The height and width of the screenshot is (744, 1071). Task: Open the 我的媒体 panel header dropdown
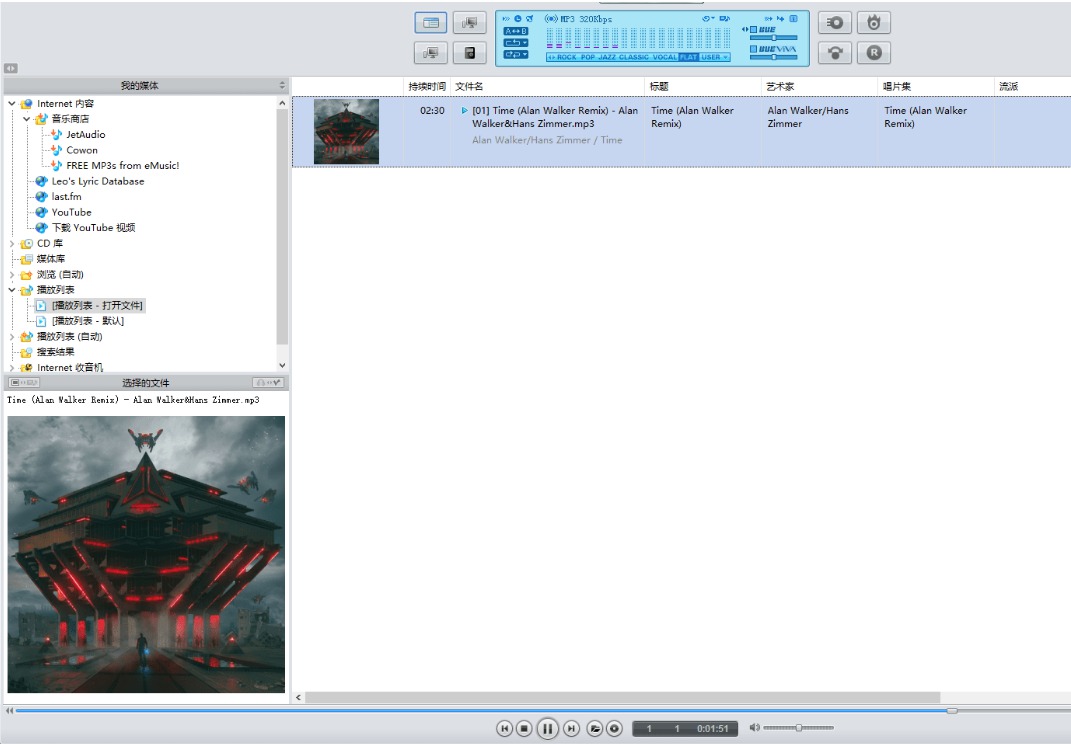[282, 85]
